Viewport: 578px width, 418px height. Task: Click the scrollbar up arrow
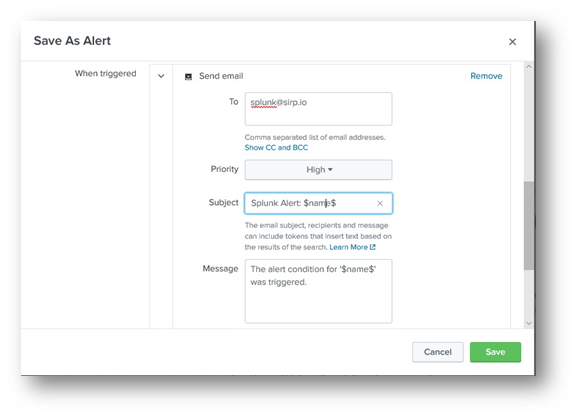coord(529,67)
